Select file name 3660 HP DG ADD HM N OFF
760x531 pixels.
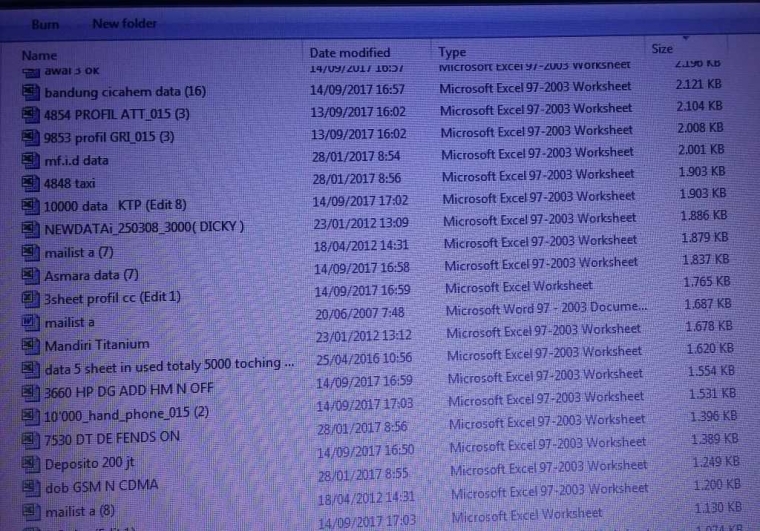click(x=128, y=390)
